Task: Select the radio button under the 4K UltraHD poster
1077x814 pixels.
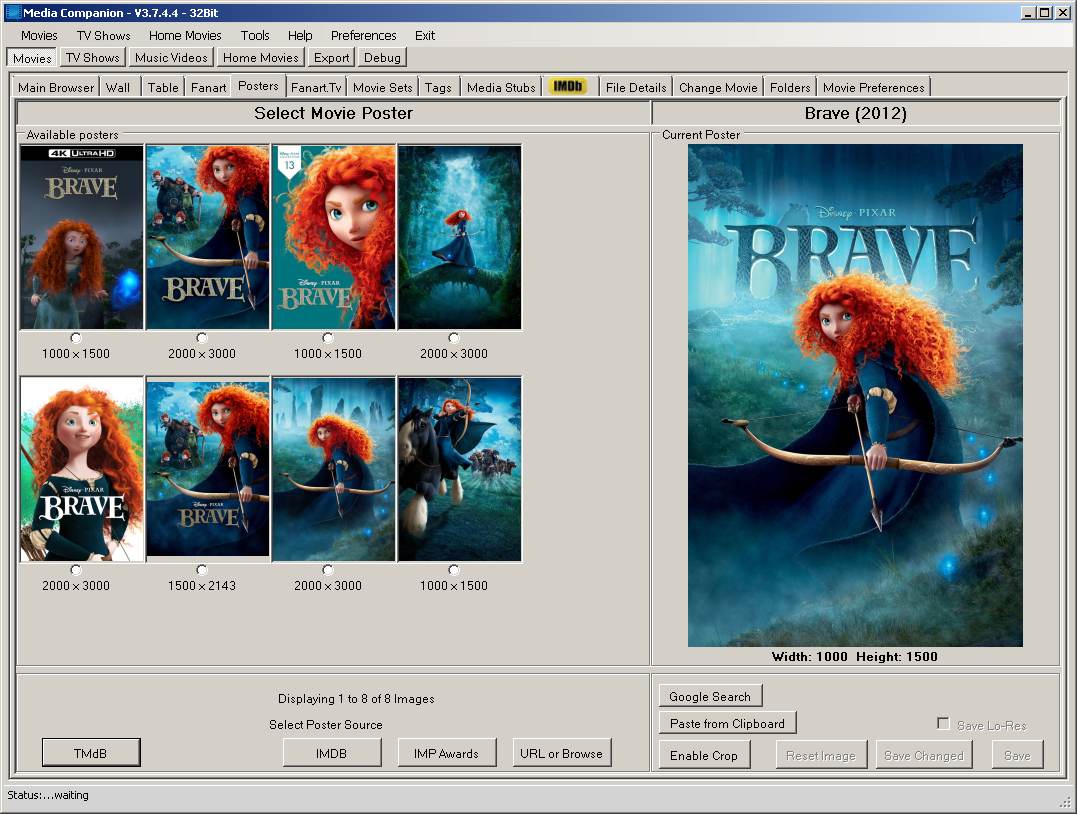Action: coord(76,338)
